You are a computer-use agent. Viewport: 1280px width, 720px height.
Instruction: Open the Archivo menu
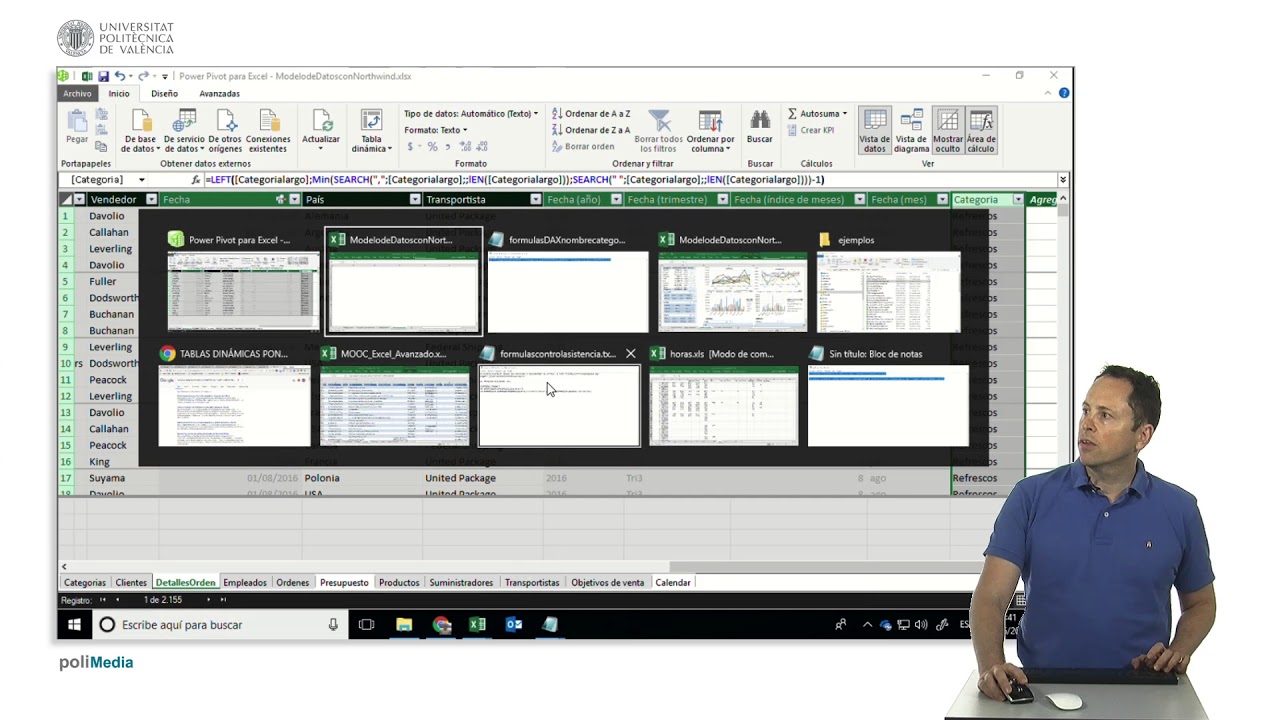click(77, 94)
